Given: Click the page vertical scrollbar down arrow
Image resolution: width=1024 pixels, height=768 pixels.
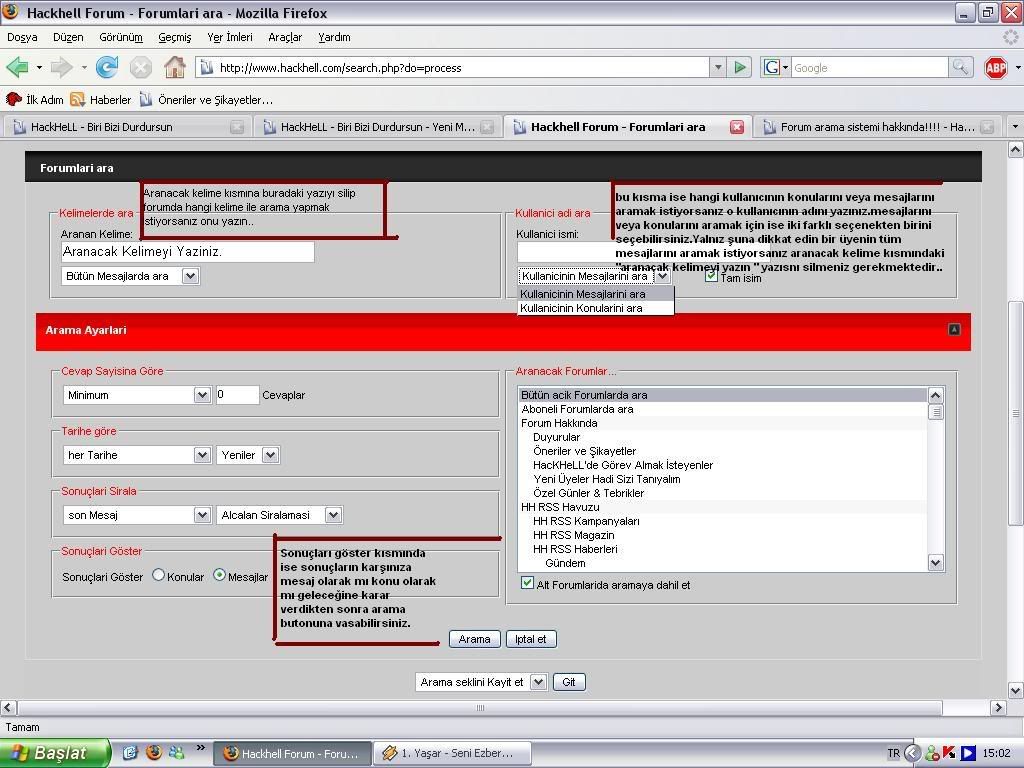Looking at the screenshot, I should [x=1015, y=691].
